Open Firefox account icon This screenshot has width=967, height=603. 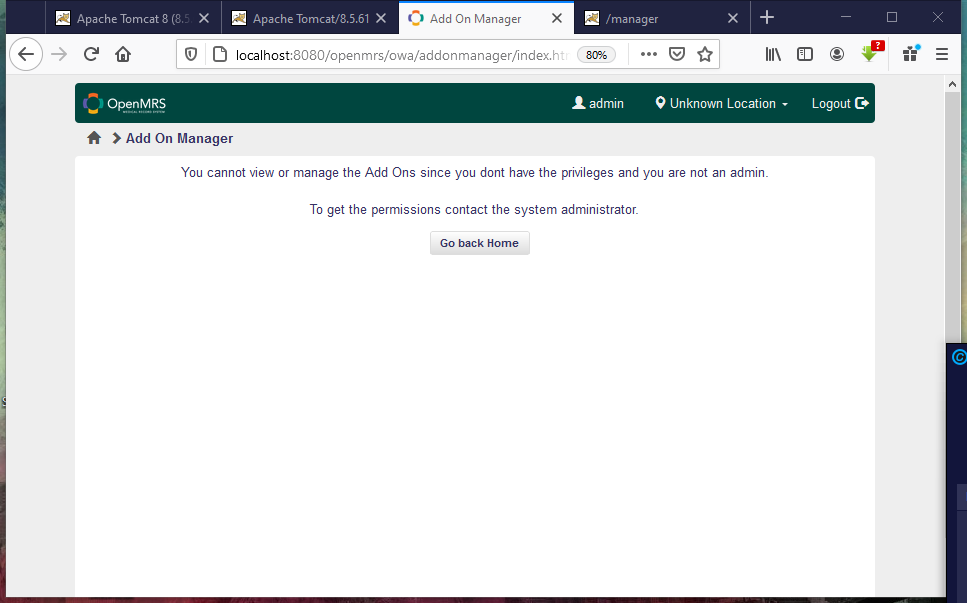[837, 54]
